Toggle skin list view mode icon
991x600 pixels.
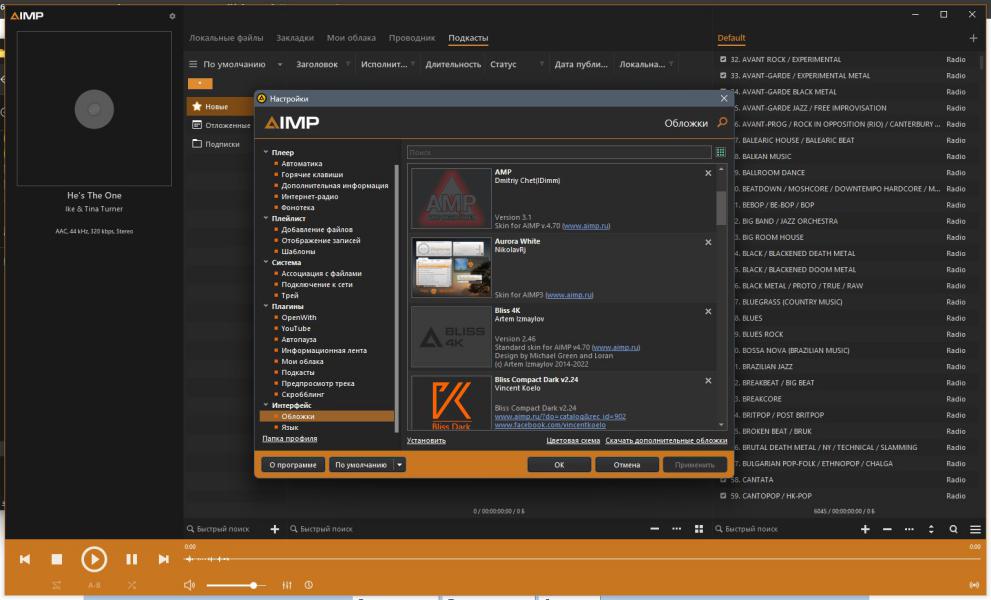pyautogui.click(x=720, y=152)
